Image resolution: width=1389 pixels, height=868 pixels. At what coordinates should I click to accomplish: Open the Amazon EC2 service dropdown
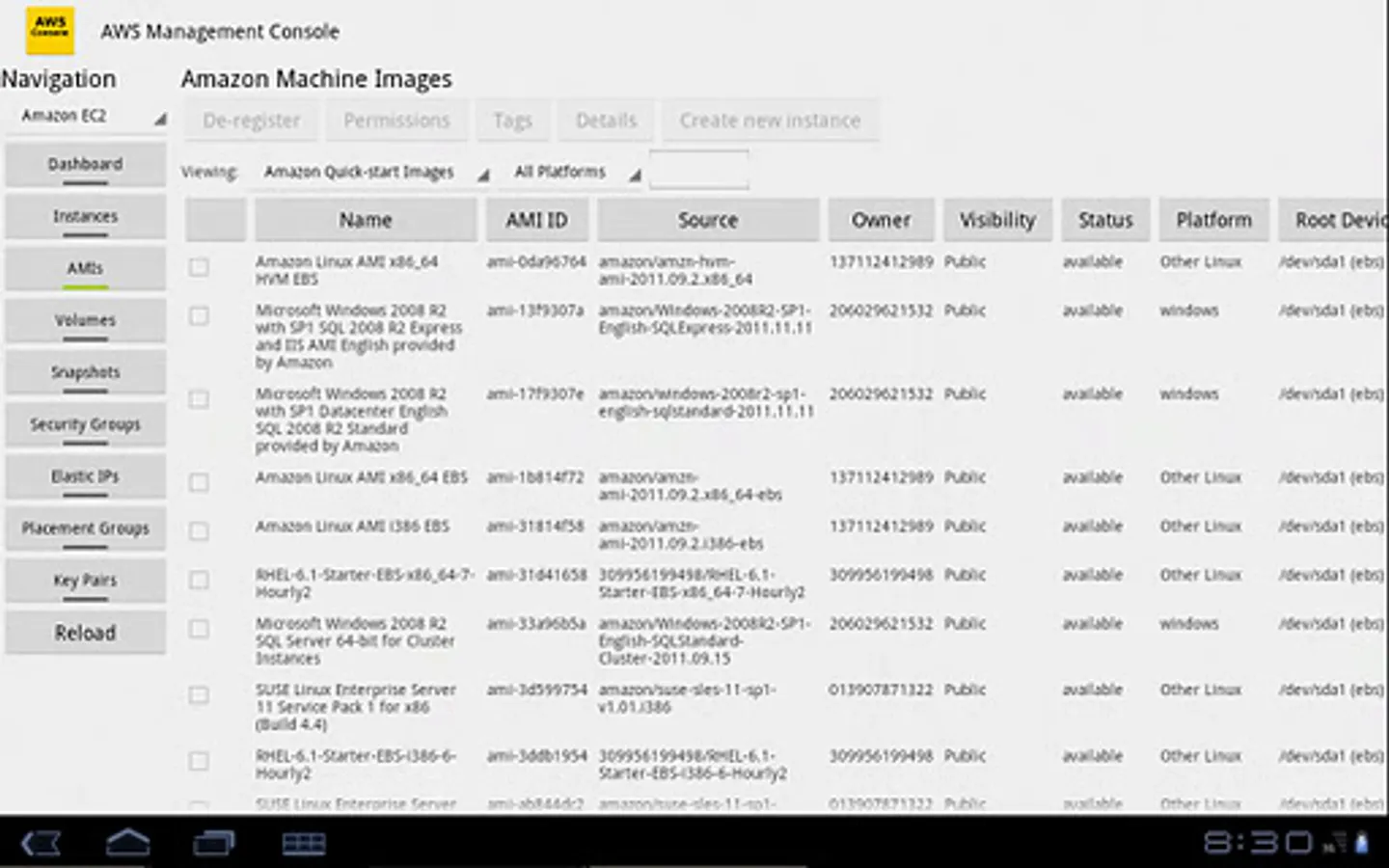pyautogui.click(x=87, y=116)
